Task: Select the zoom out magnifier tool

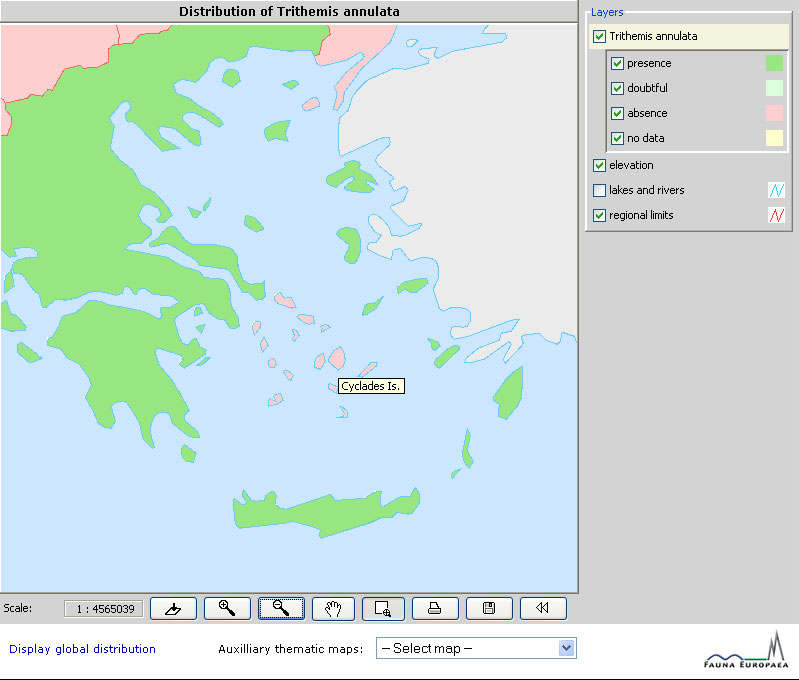Action: click(x=281, y=608)
